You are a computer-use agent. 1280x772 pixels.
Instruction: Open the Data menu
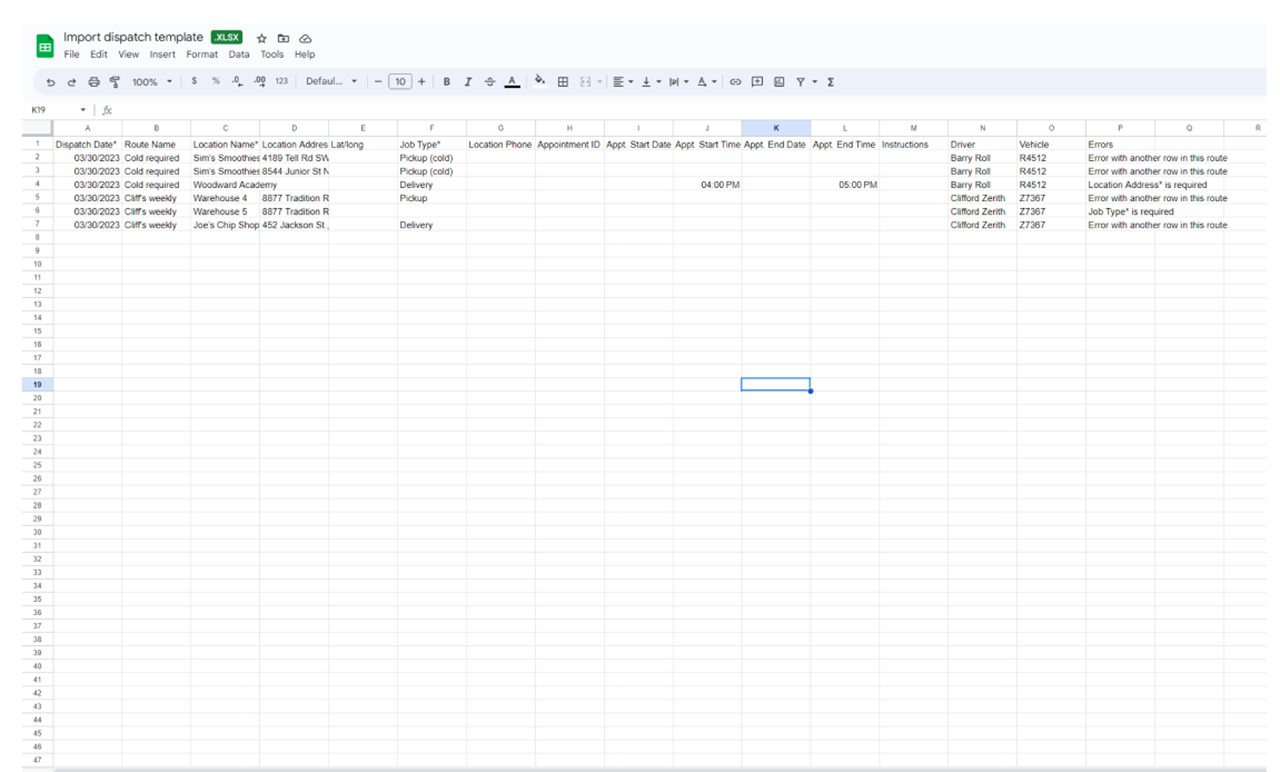[239, 54]
